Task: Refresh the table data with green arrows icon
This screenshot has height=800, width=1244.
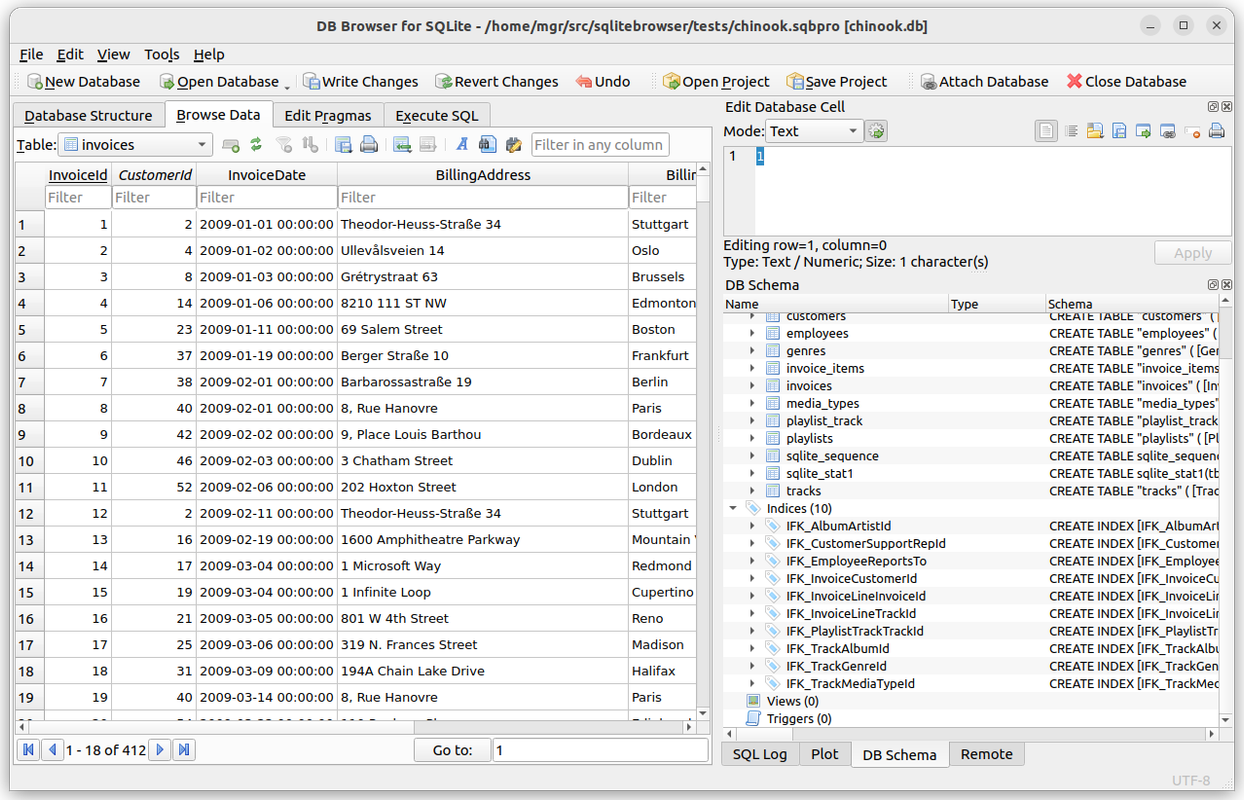Action: (256, 145)
